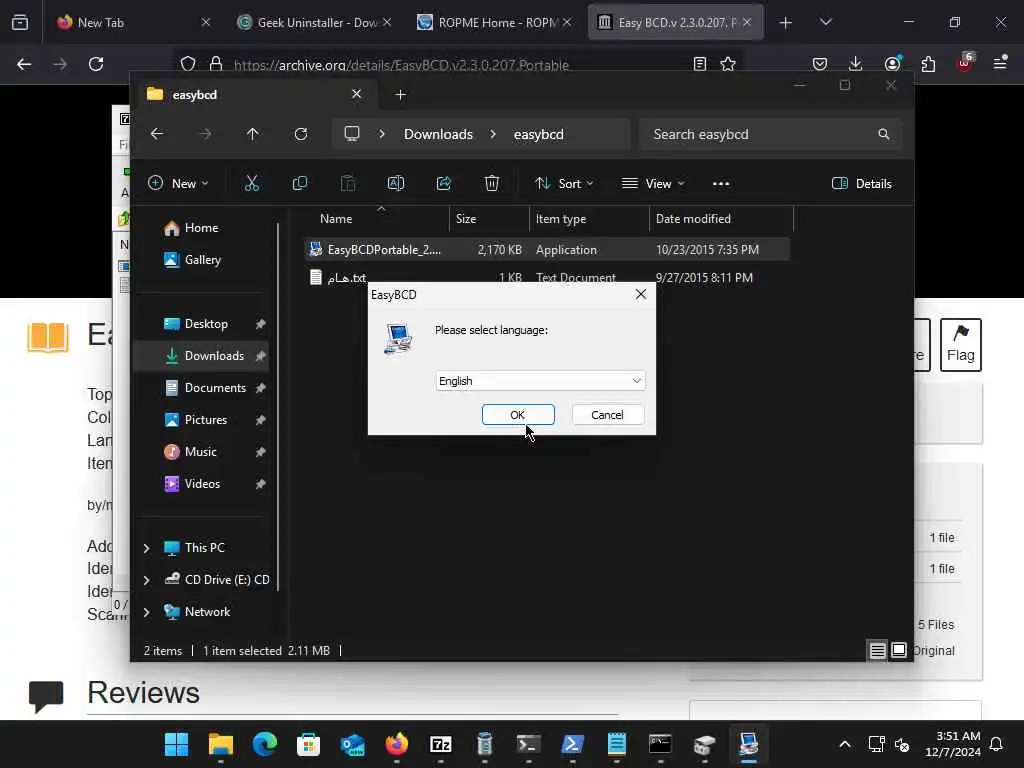Click the Flag button on archive page
Screen dimensions: 1024x768
tap(961, 345)
